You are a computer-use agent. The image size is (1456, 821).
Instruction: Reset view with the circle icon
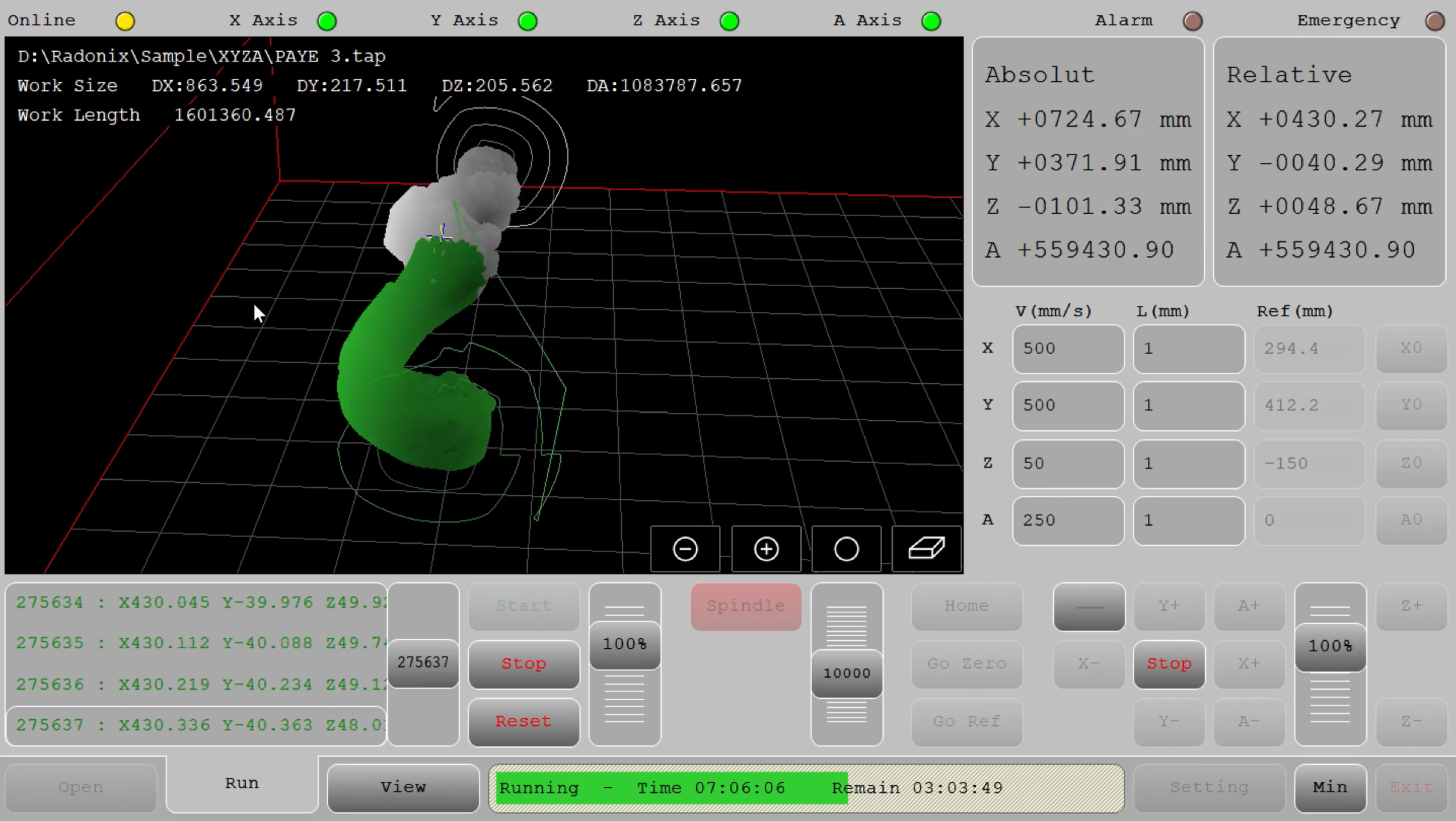click(846, 549)
